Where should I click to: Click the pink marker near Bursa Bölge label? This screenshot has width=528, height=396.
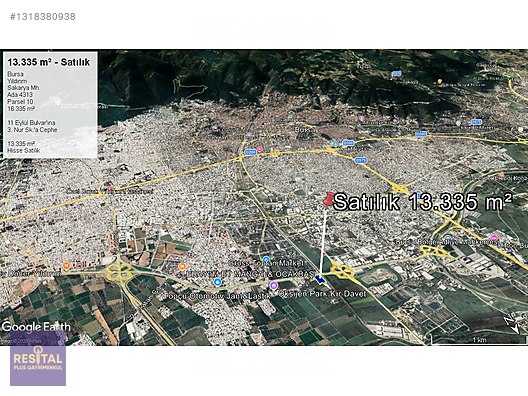pyautogui.click(x=494, y=238)
